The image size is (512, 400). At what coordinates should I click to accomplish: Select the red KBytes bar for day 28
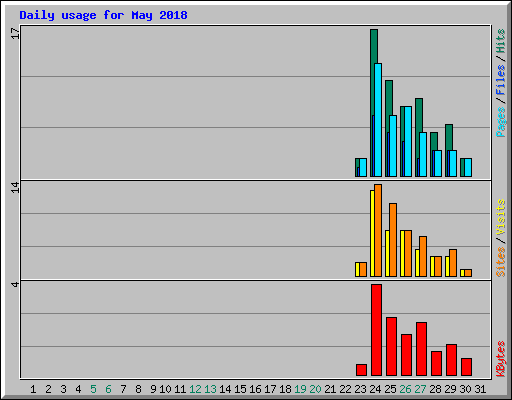[436, 363]
